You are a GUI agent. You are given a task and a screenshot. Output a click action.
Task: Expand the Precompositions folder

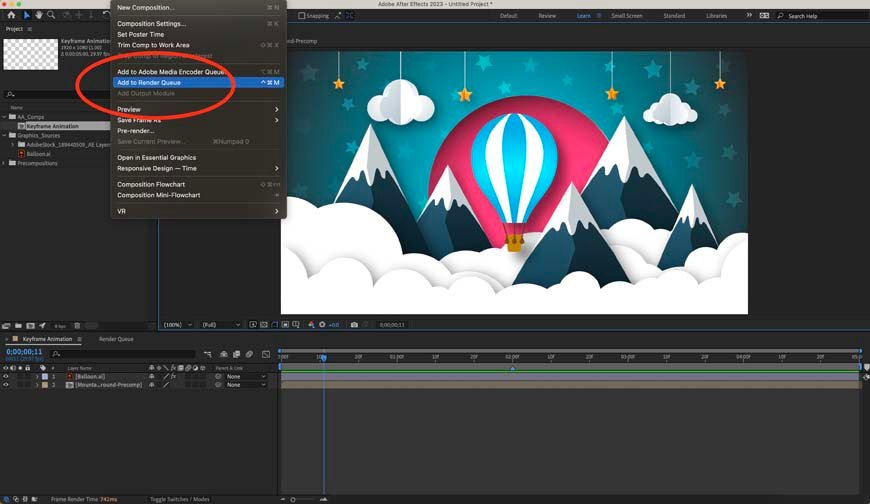coord(4,163)
